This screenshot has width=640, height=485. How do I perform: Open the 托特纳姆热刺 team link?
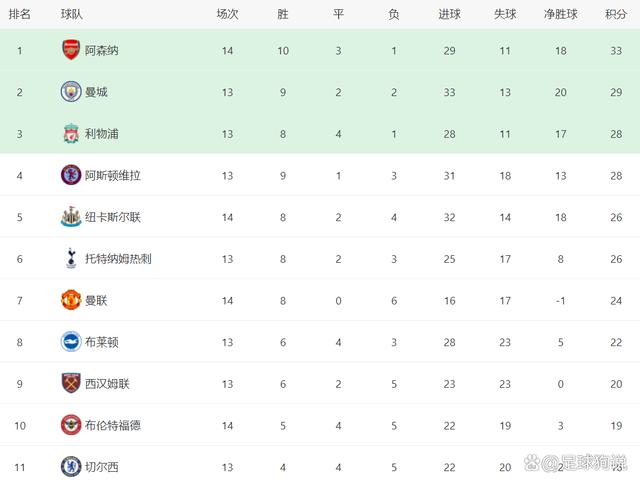point(118,259)
